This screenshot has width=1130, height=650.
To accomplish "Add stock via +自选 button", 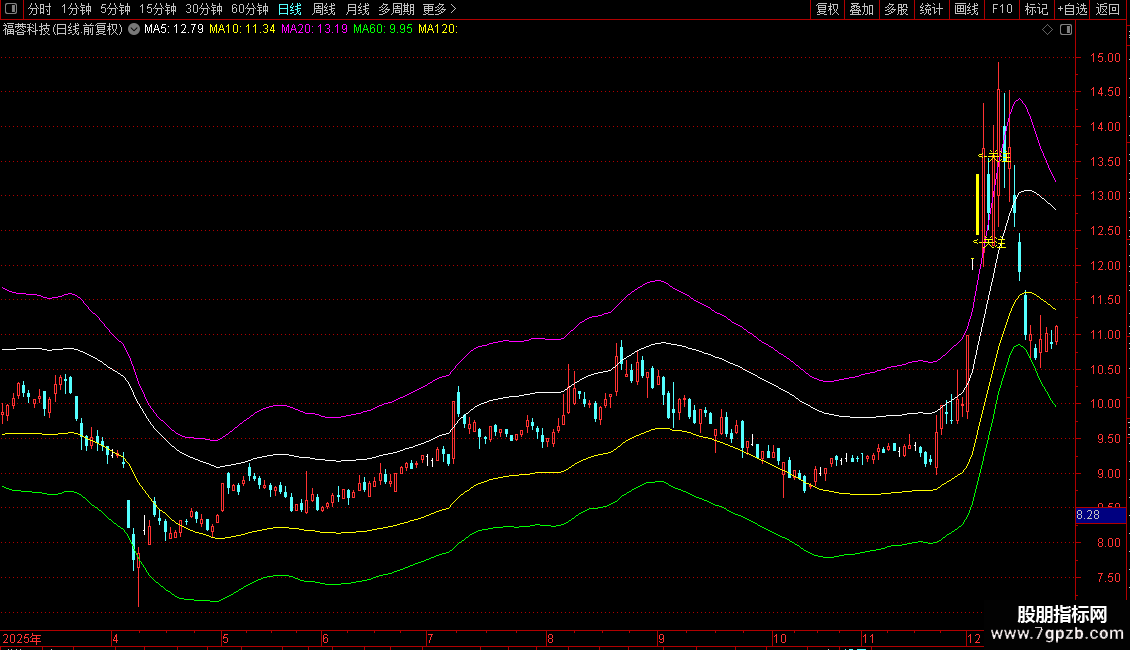I will point(1072,9).
